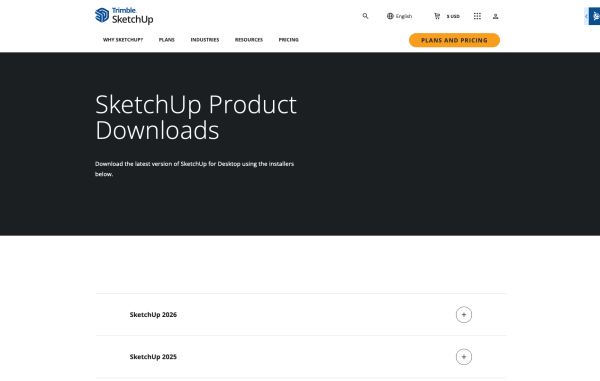Open the apps grid icon
Screen dimensions: 600x381
(x=477, y=16)
